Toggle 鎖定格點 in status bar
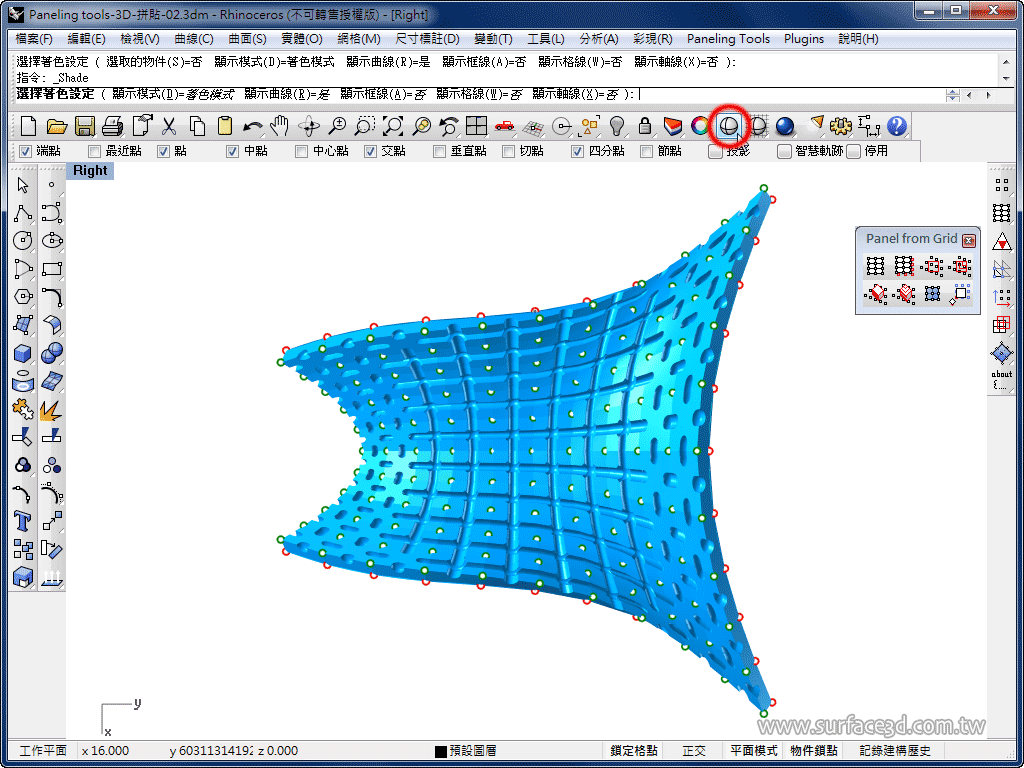Image resolution: width=1024 pixels, height=768 pixels. click(633, 751)
